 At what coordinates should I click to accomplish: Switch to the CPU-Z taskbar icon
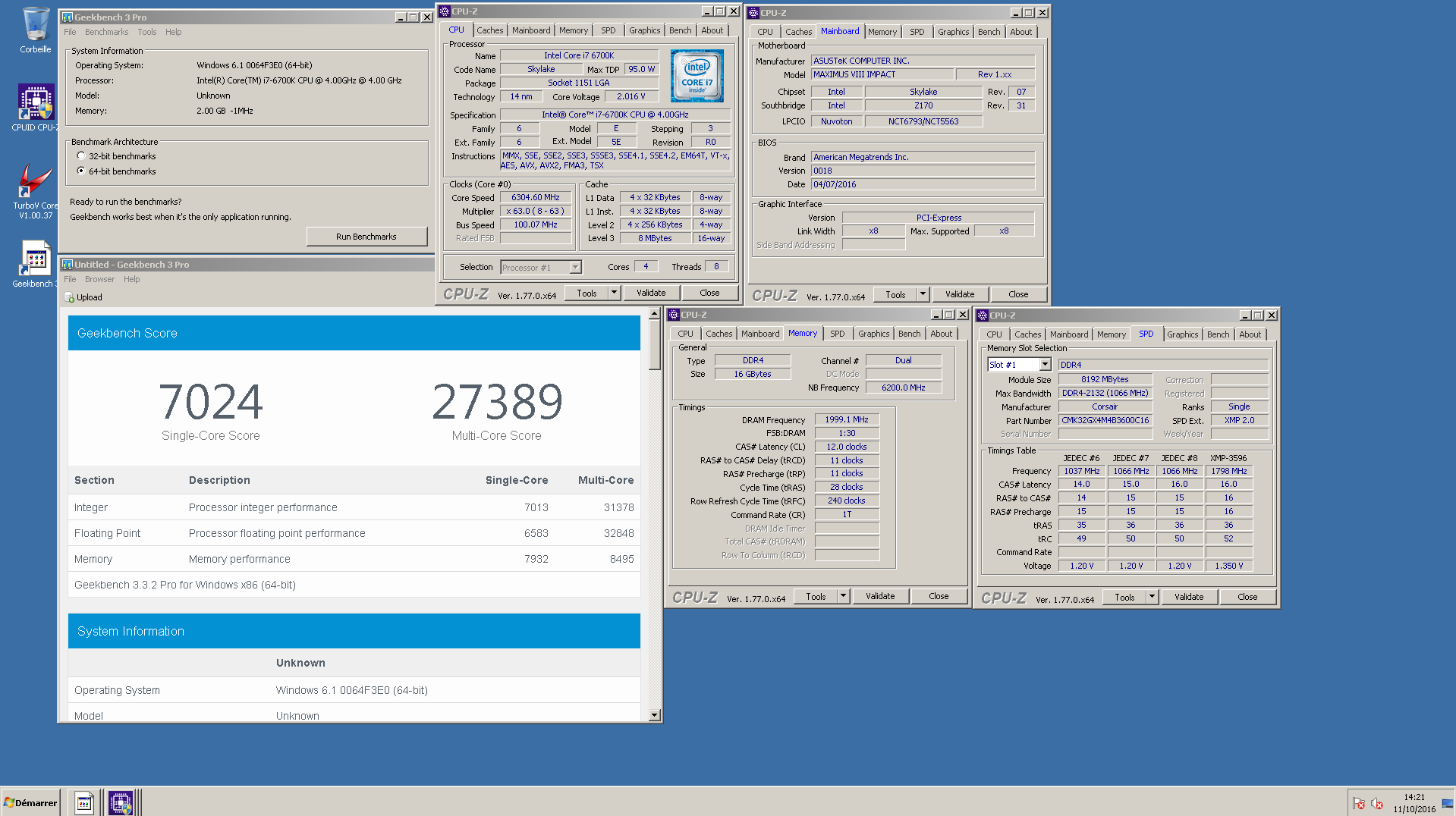point(121,802)
